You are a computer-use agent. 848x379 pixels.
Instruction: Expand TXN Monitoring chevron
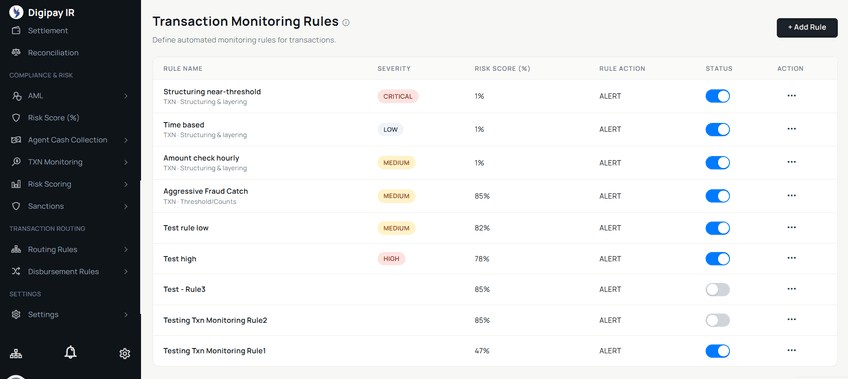(x=125, y=162)
